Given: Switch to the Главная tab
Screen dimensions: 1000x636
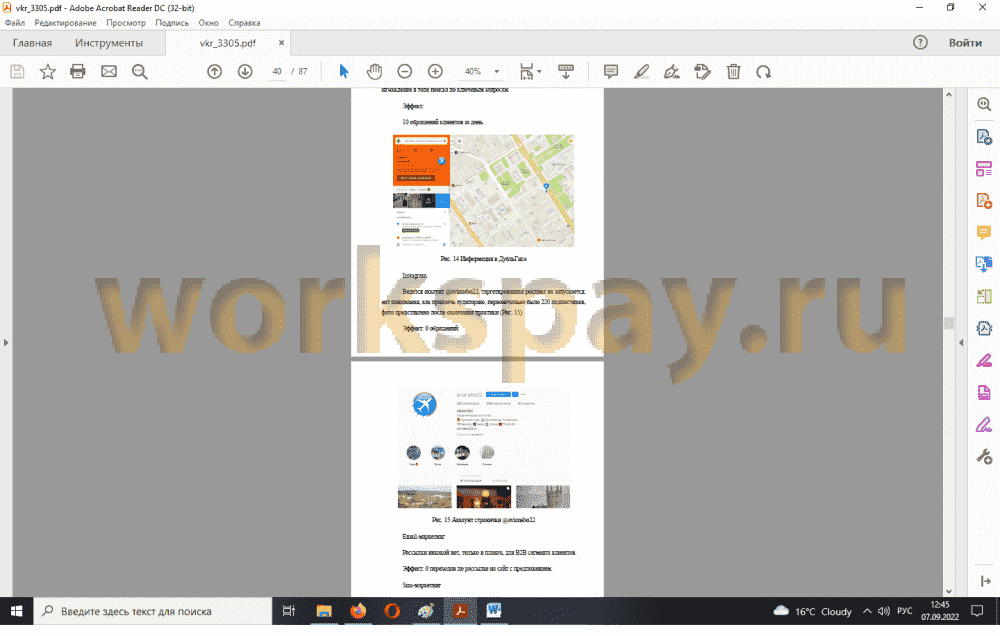Looking at the screenshot, I should point(33,43).
